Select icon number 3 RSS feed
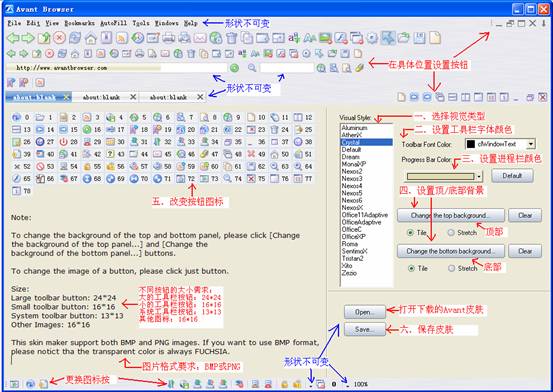Screen dimensions: 553x392 [87, 117]
